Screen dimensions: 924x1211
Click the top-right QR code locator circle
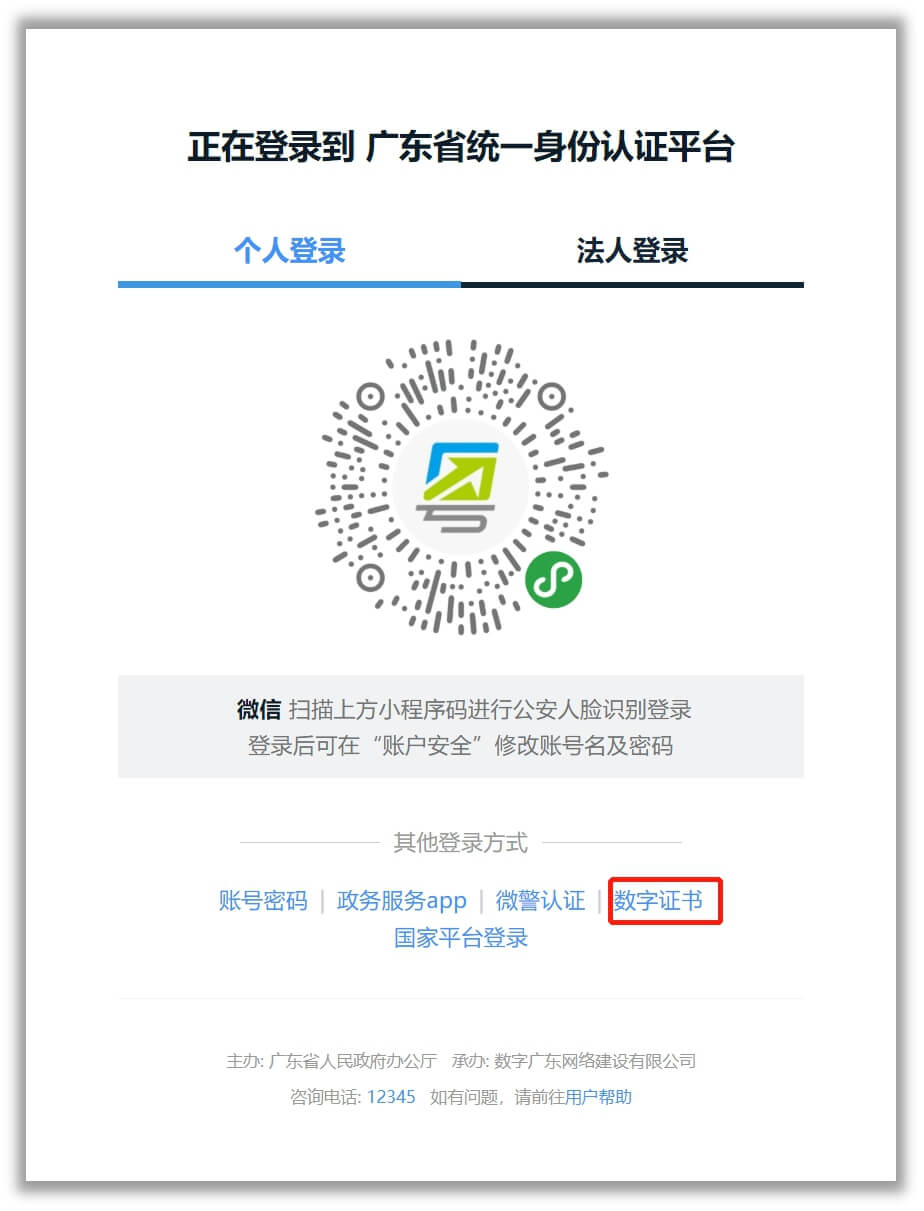point(550,396)
